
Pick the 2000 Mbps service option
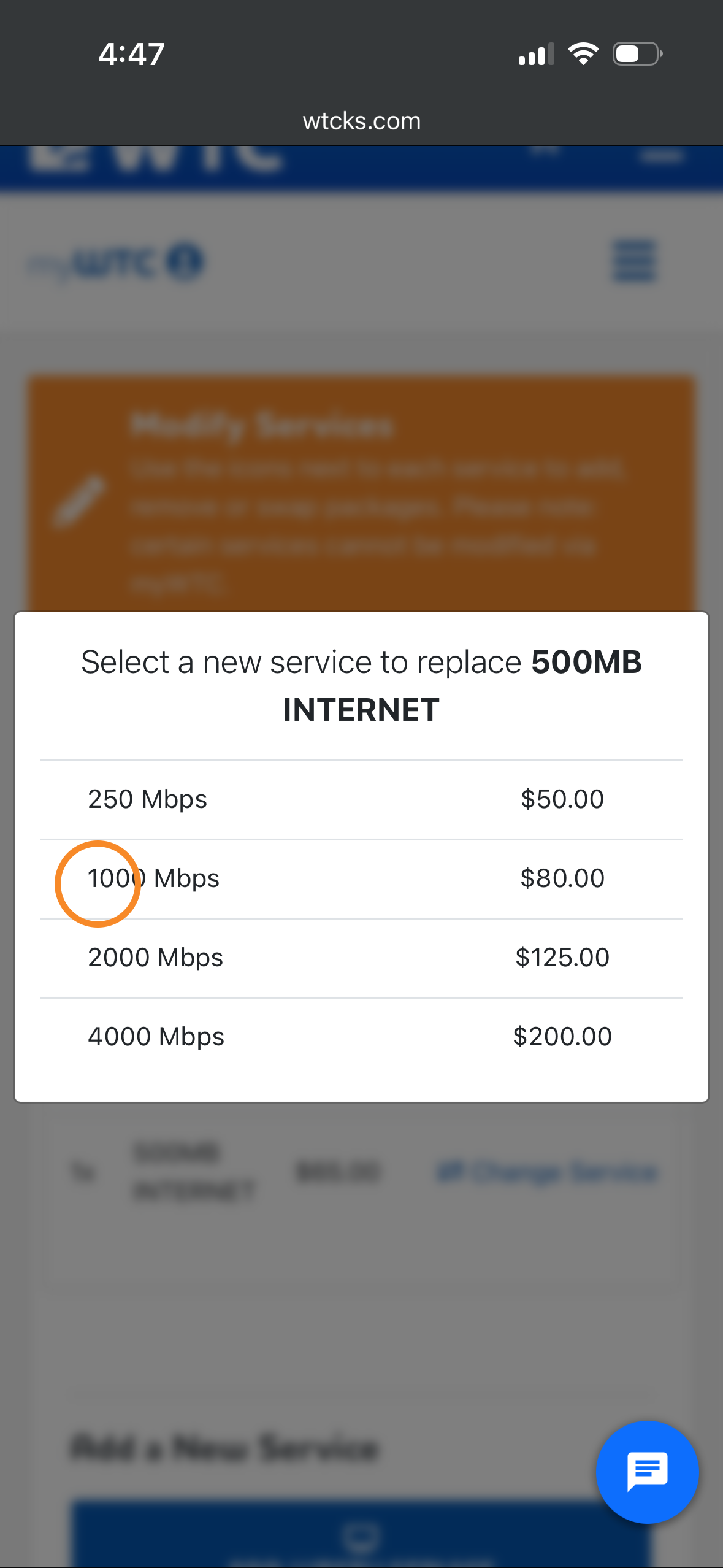click(x=156, y=958)
